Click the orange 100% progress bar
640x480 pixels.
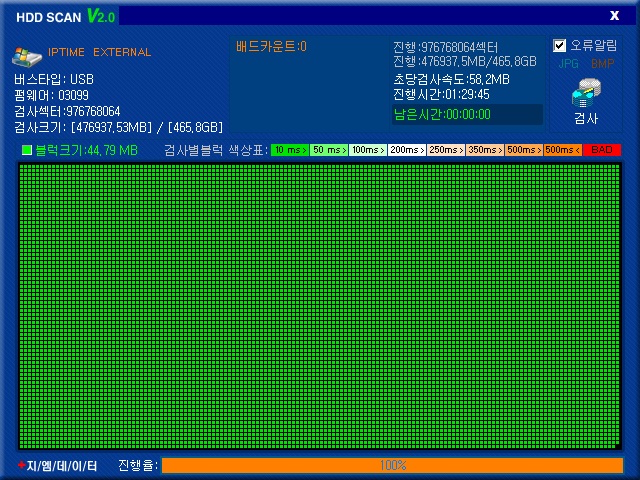pyautogui.click(x=393, y=465)
